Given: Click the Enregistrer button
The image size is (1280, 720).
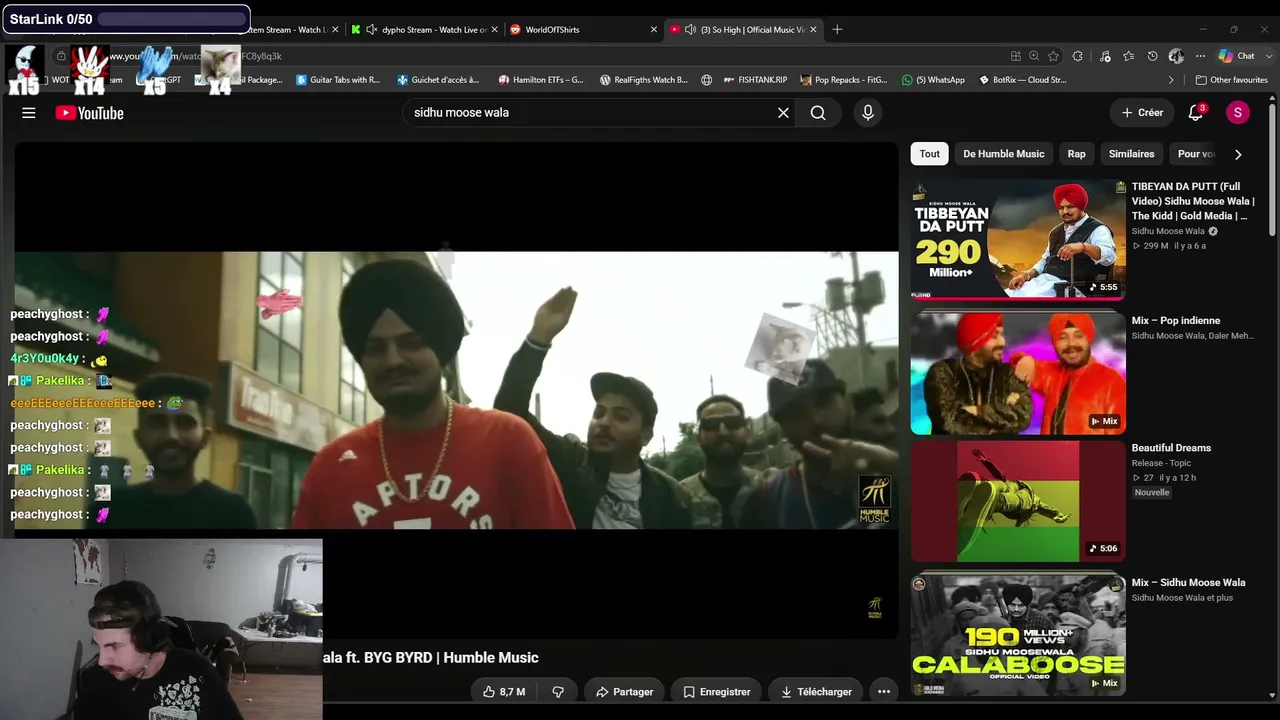Looking at the screenshot, I should point(716,691).
